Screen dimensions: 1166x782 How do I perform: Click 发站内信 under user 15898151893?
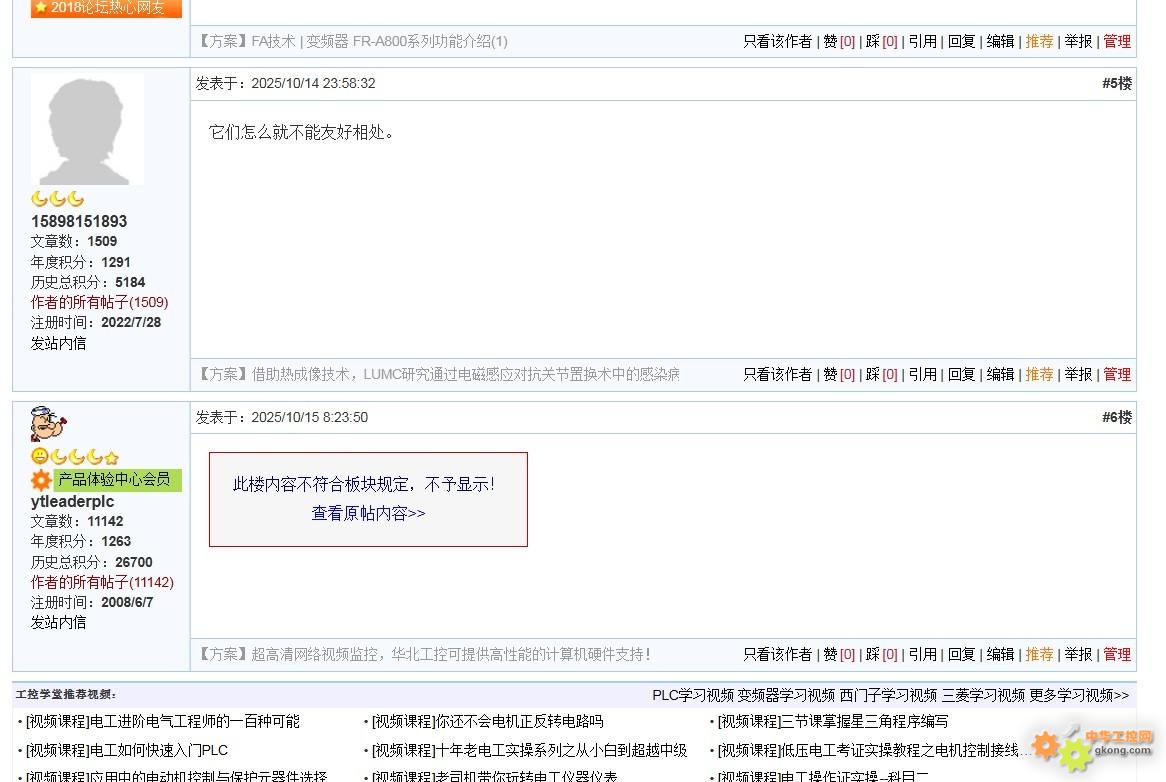click(x=58, y=343)
